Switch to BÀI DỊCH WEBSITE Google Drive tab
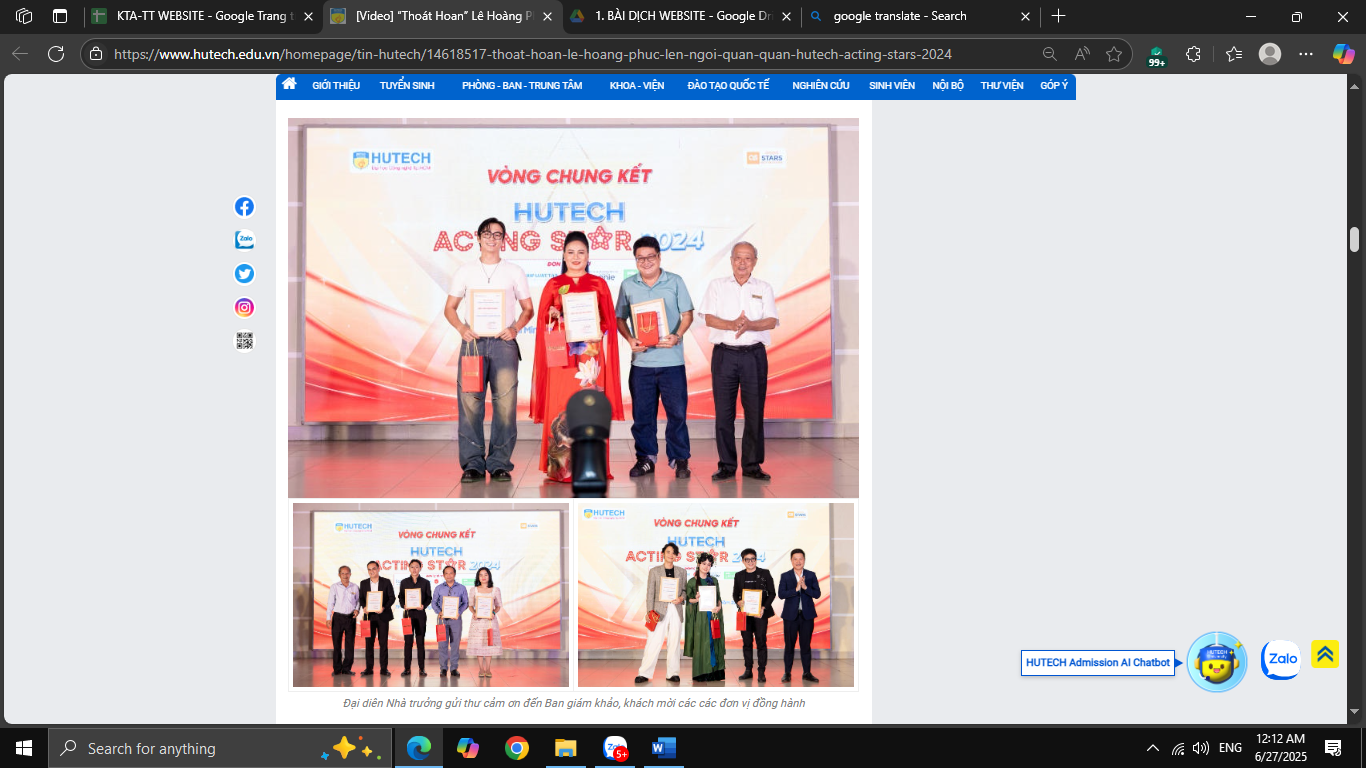 pos(680,16)
